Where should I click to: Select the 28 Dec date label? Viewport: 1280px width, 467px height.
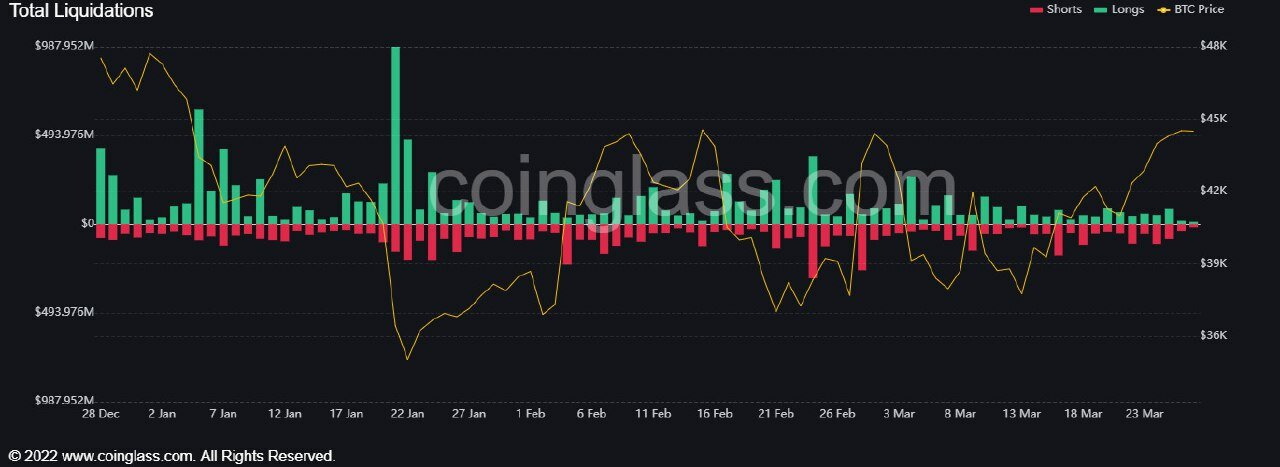pyautogui.click(x=100, y=413)
